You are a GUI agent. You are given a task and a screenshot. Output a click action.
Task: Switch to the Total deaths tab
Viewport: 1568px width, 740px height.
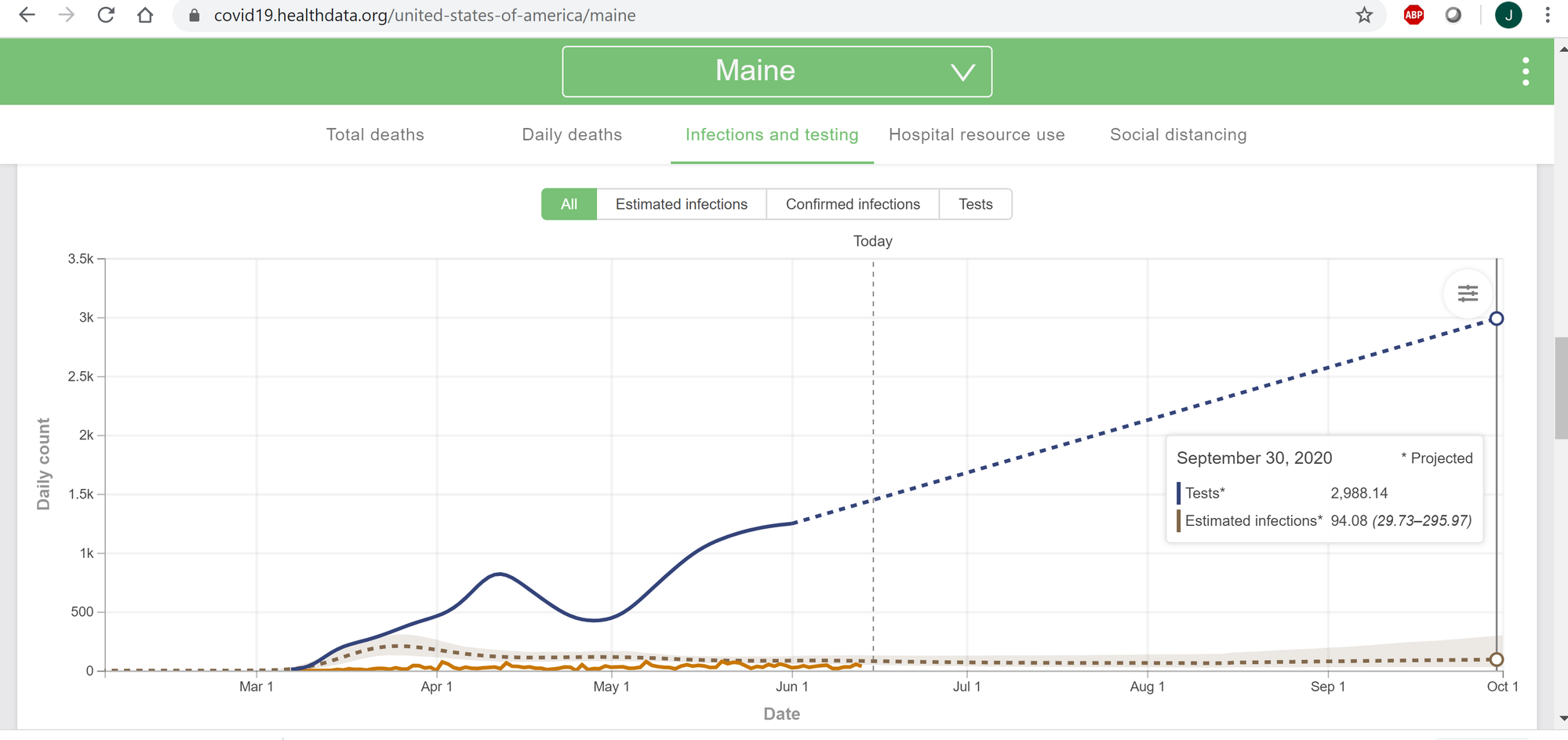(375, 135)
